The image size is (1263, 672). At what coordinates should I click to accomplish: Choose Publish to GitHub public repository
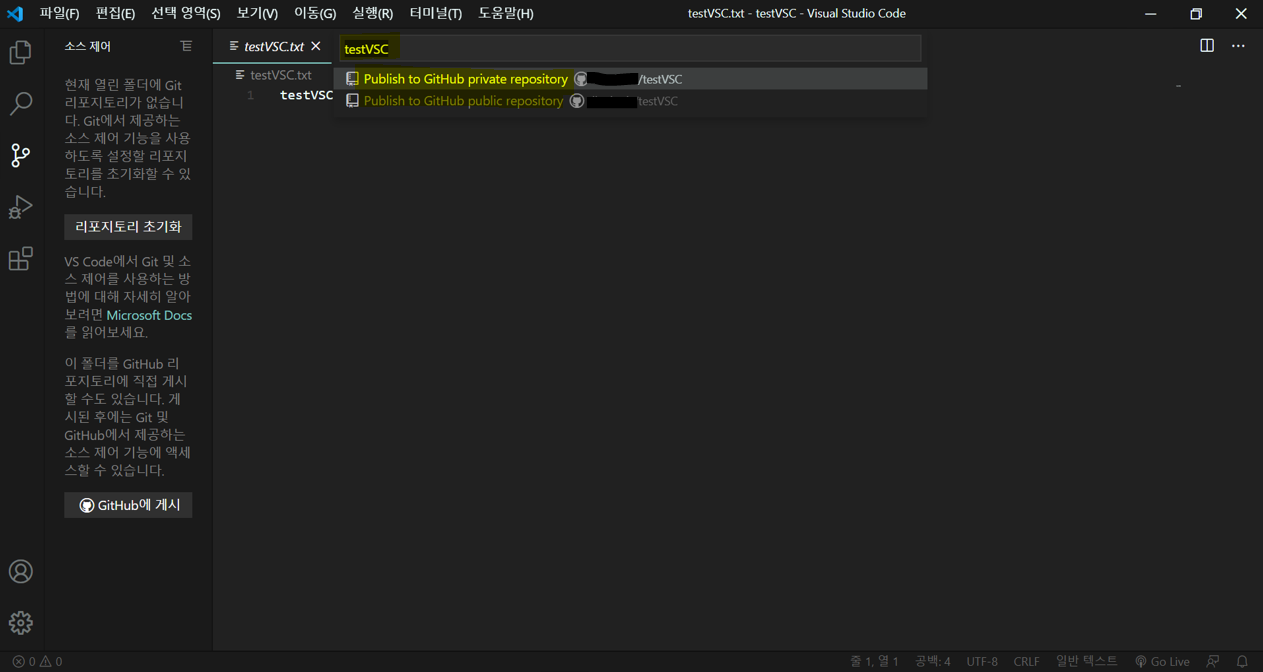click(630, 101)
